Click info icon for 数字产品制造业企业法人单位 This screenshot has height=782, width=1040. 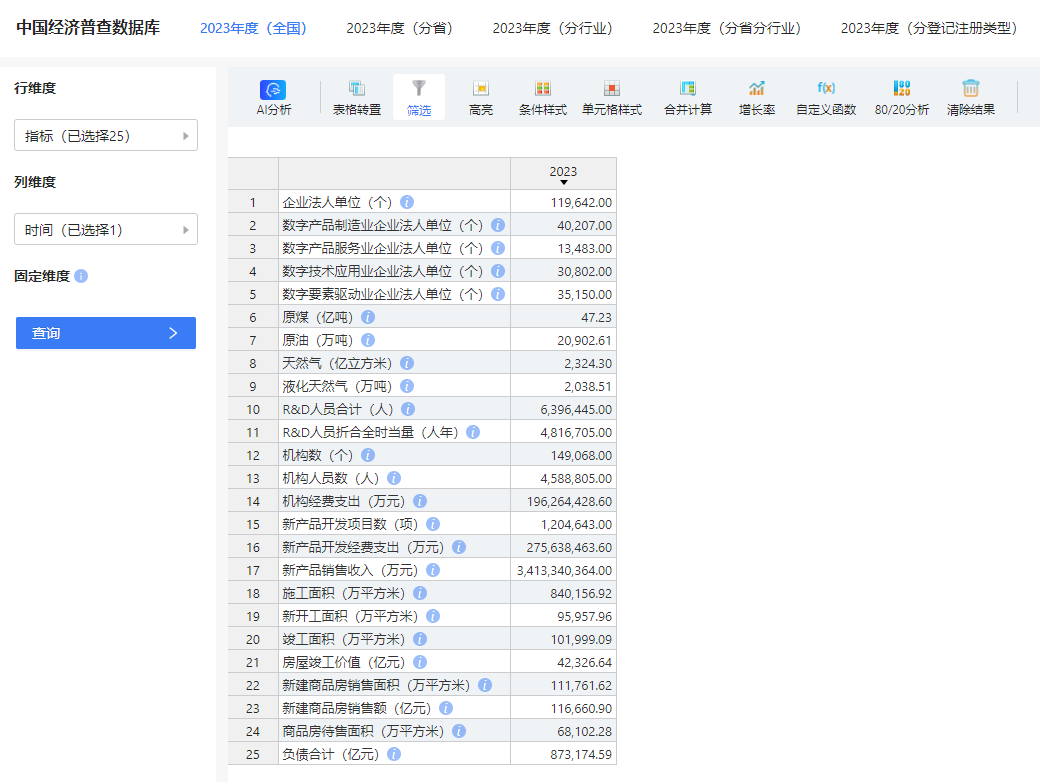click(498, 225)
